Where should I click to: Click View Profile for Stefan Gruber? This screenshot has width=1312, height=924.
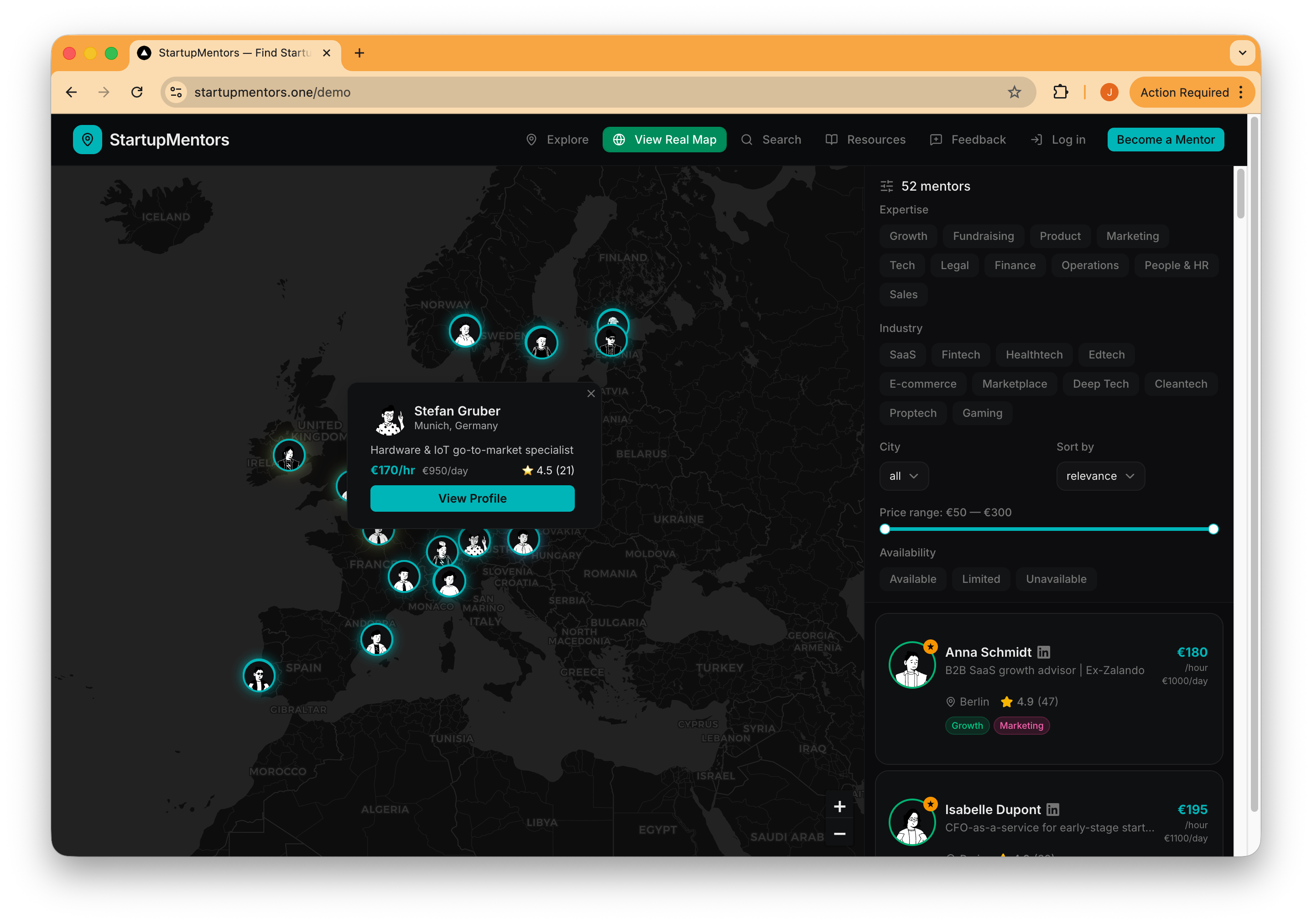[x=472, y=498]
